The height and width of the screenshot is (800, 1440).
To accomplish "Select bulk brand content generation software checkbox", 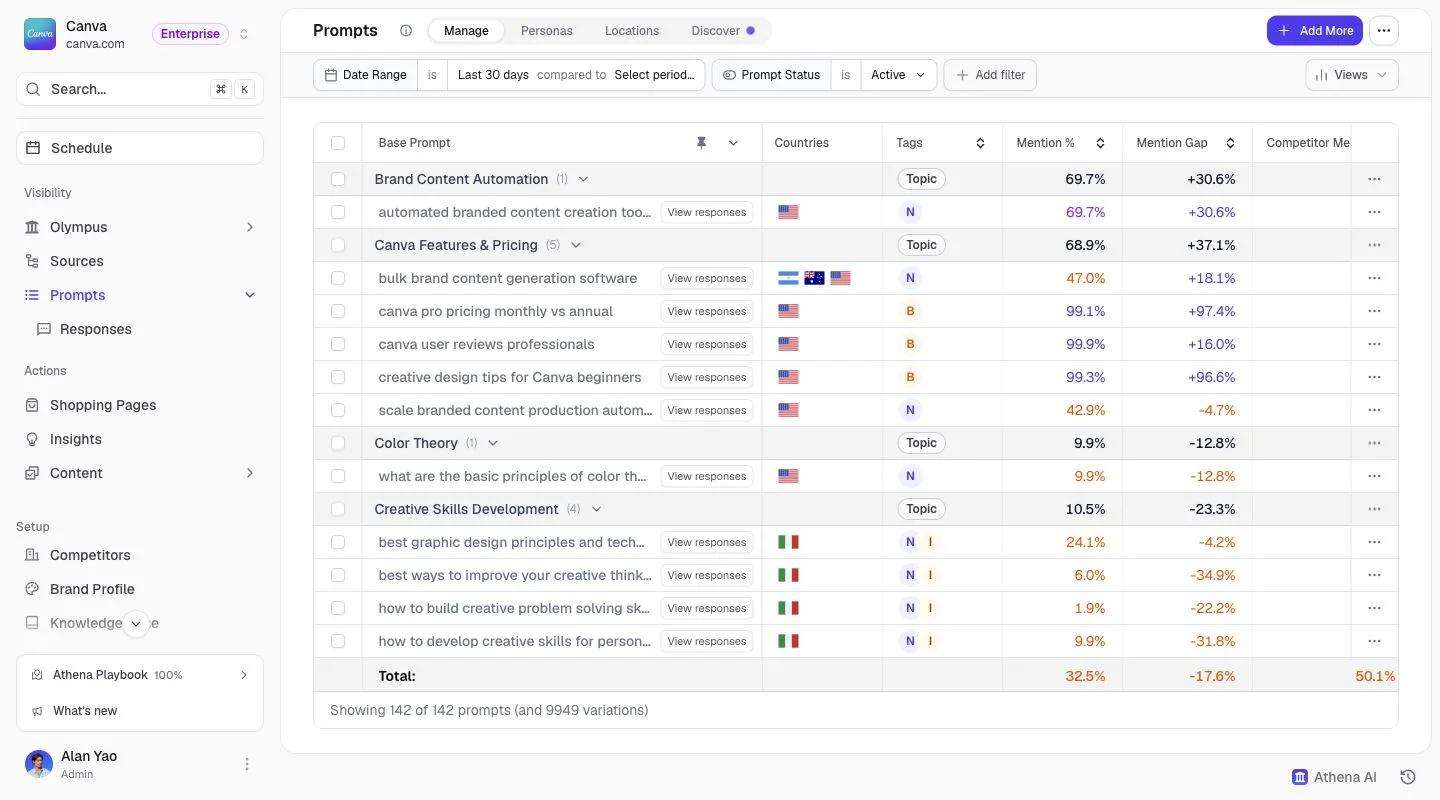I will 338,278.
